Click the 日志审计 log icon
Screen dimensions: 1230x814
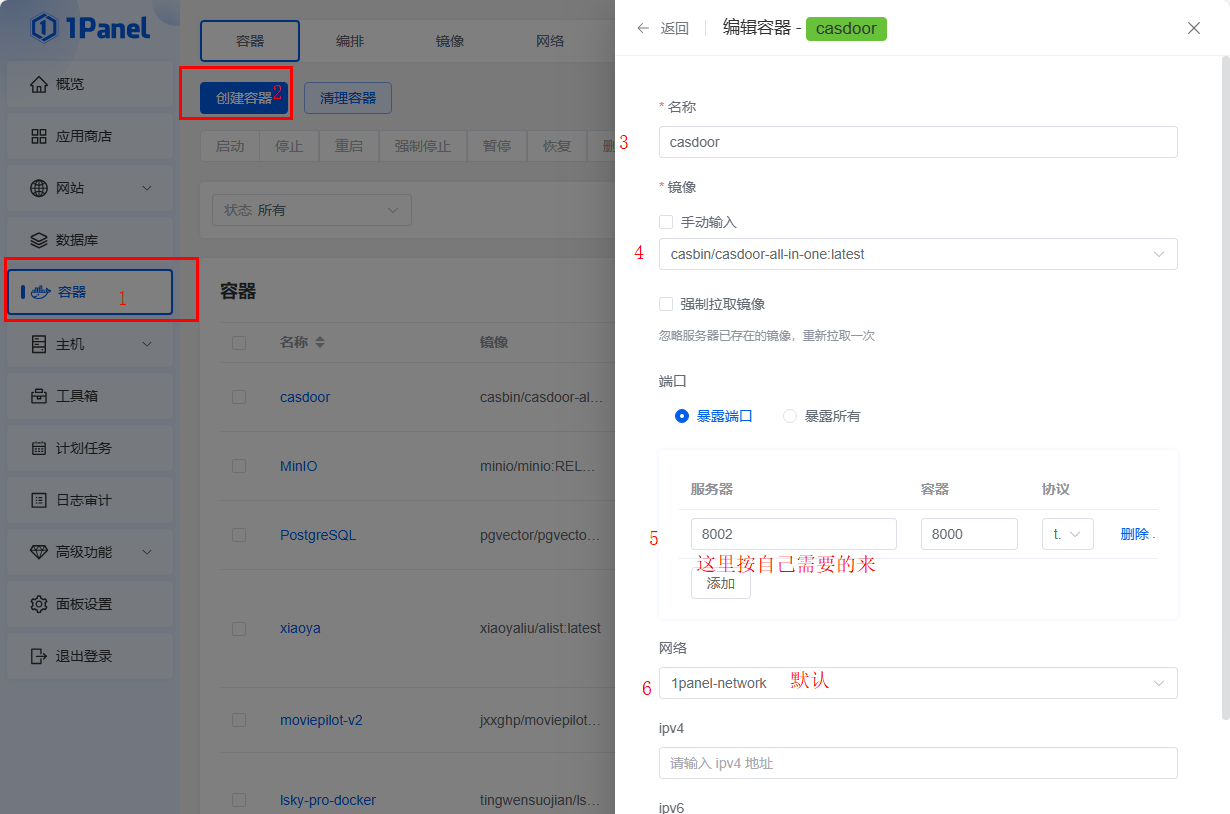[x=39, y=500]
